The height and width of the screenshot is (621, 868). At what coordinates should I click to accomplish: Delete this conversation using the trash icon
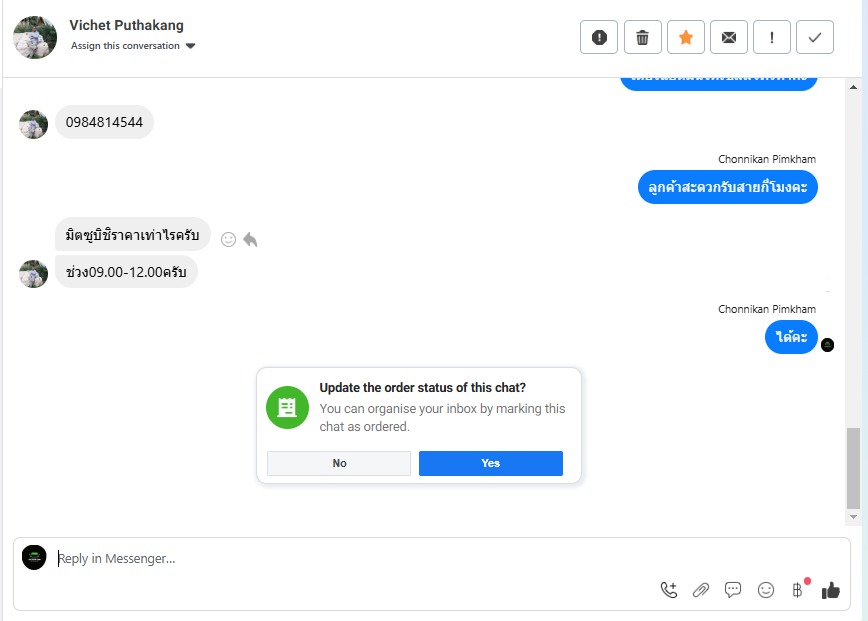(x=643, y=38)
